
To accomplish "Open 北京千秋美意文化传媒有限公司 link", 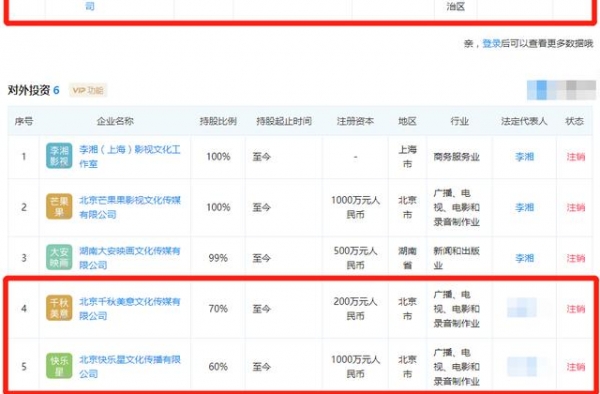I will coord(129,309).
